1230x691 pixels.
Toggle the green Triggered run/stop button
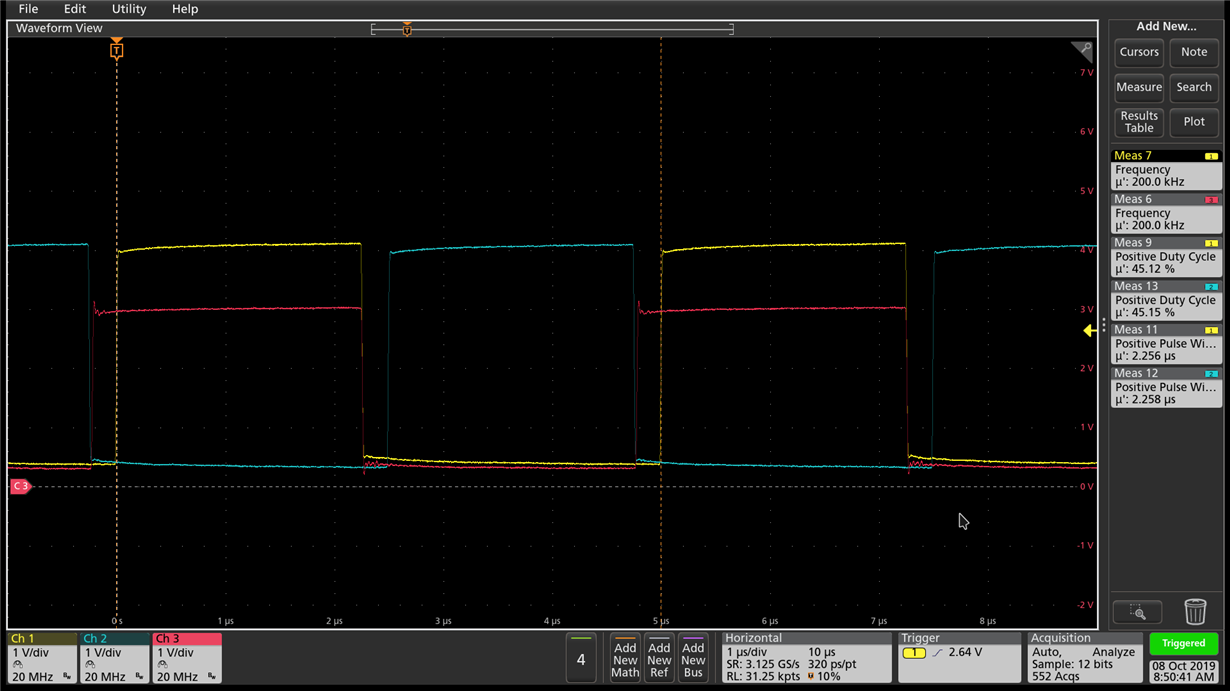point(1184,644)
